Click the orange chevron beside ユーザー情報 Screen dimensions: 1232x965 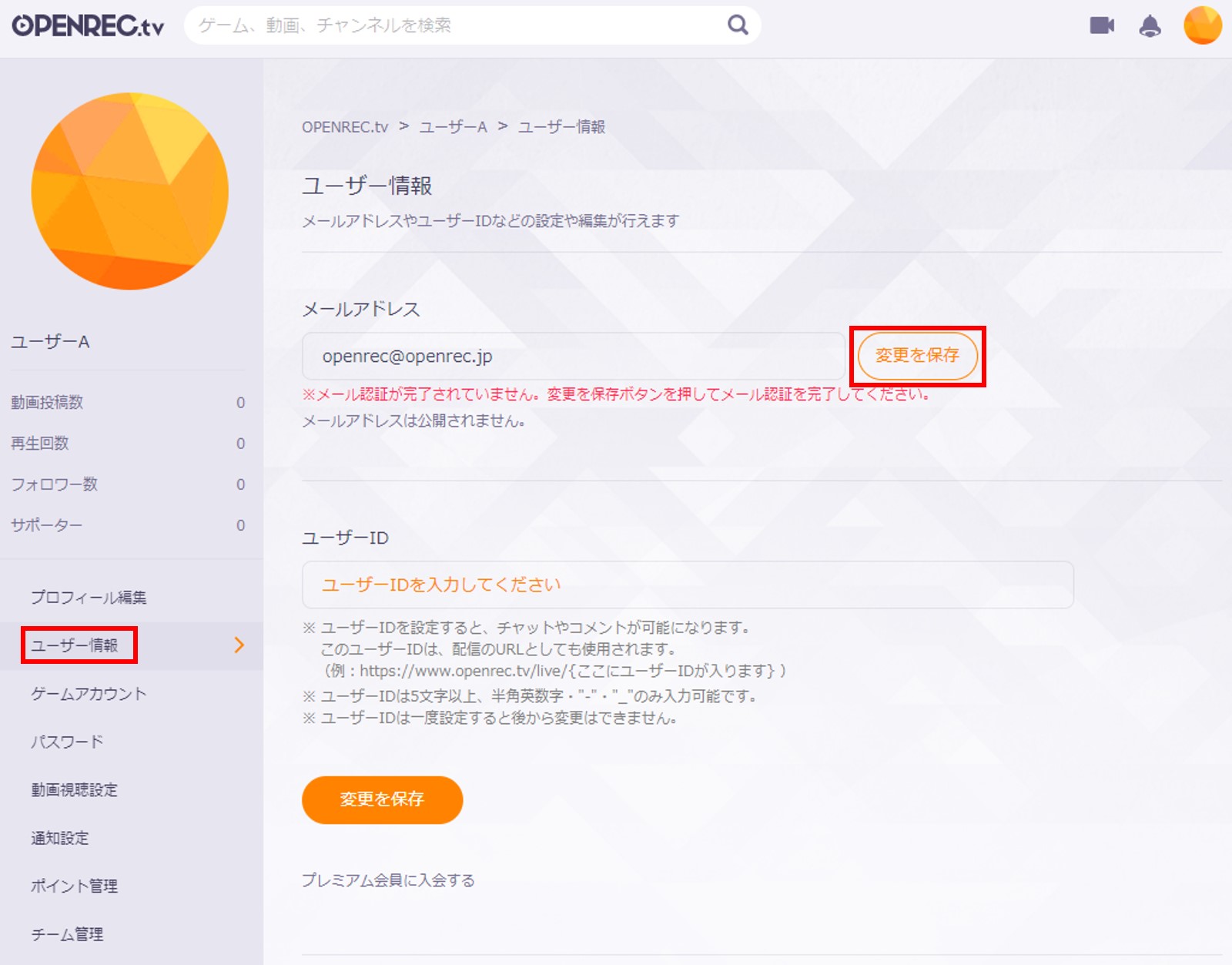[x=239, y=645]
